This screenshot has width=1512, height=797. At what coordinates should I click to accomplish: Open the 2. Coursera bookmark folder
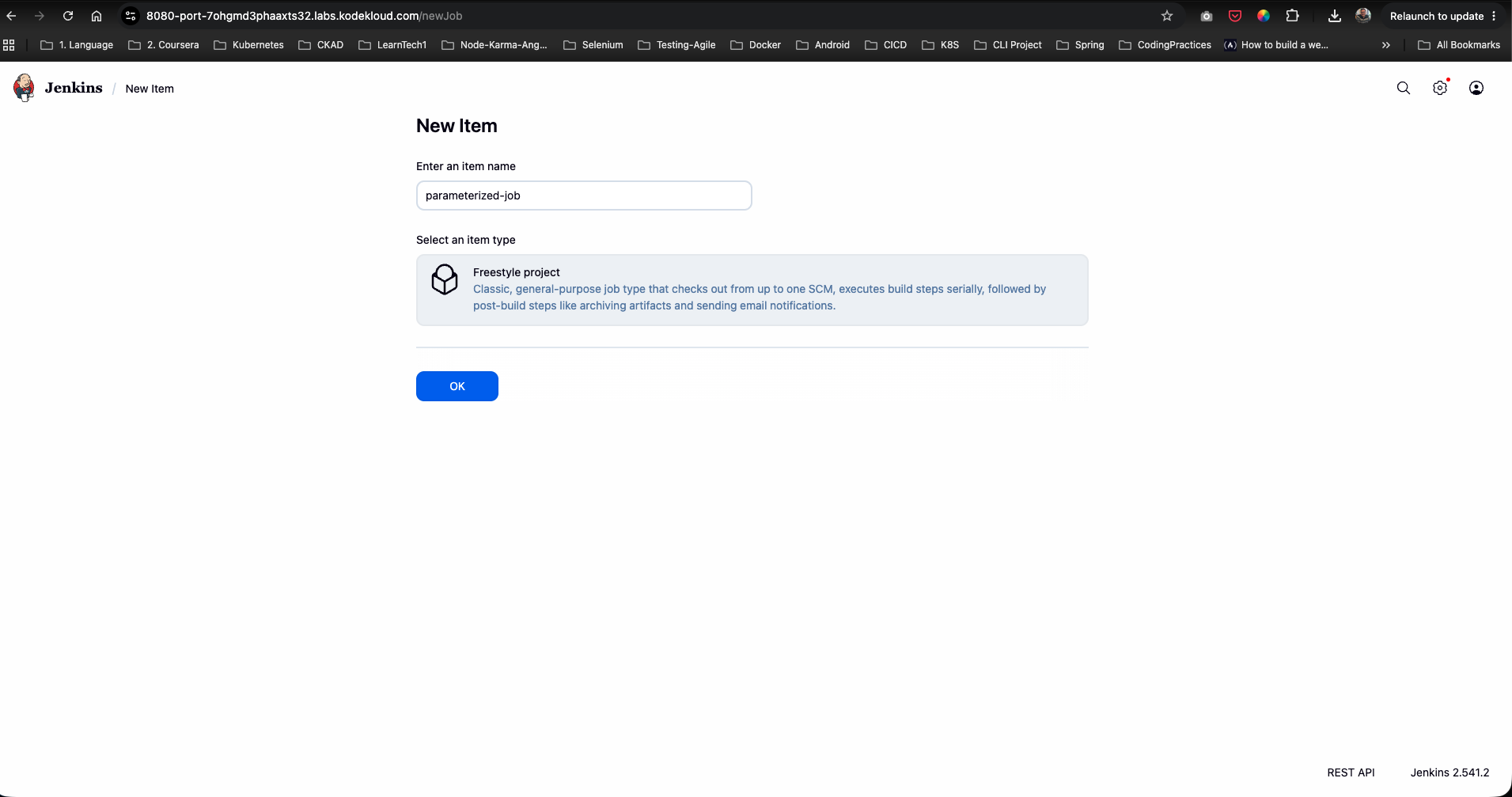164,45
